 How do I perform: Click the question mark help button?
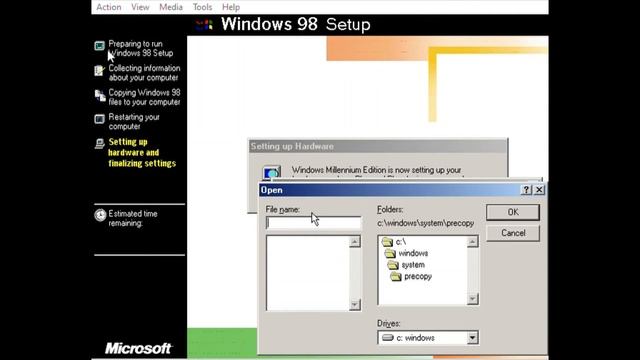[x=526, y=190]
